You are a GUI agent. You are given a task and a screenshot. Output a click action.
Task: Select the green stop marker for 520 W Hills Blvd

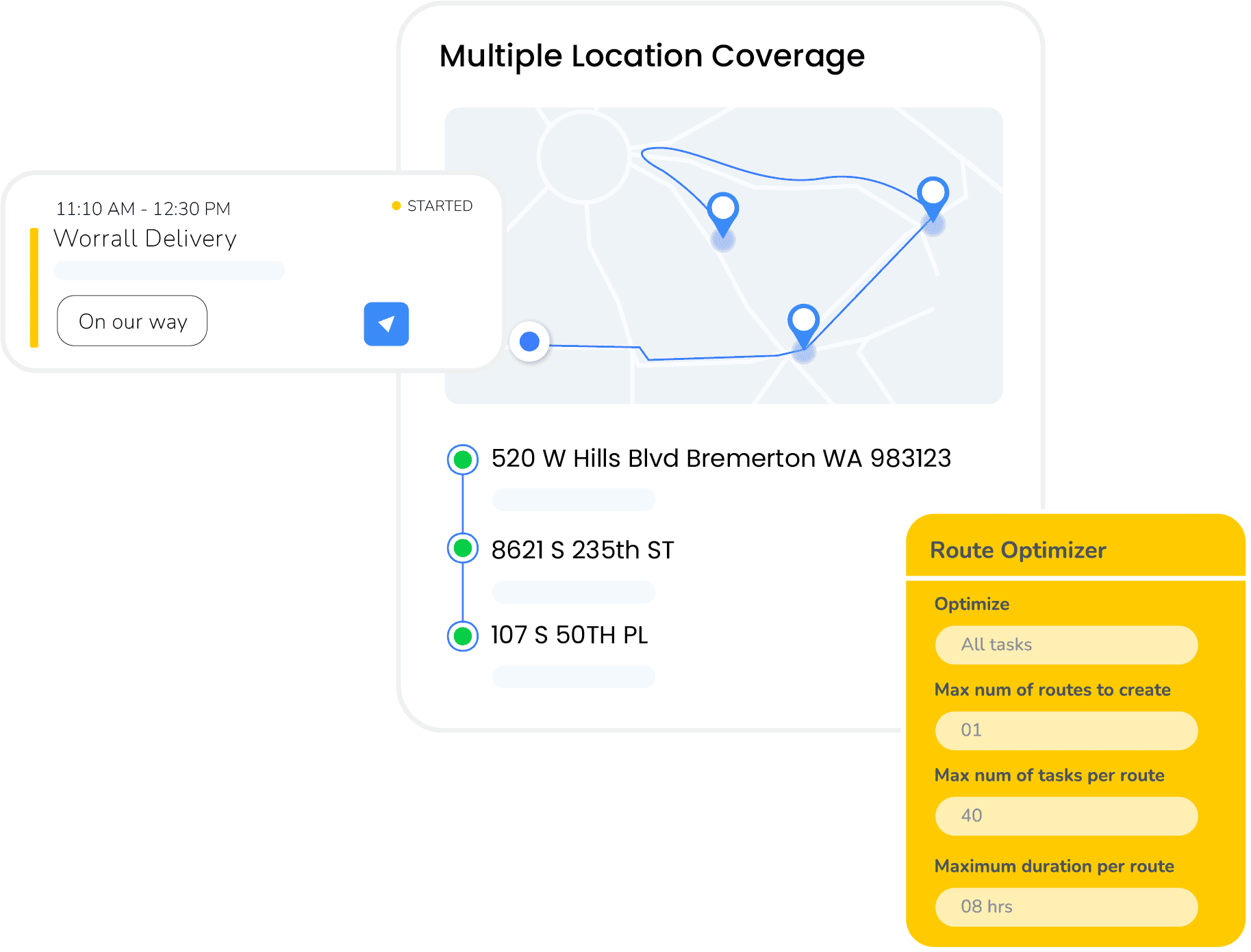462,461
